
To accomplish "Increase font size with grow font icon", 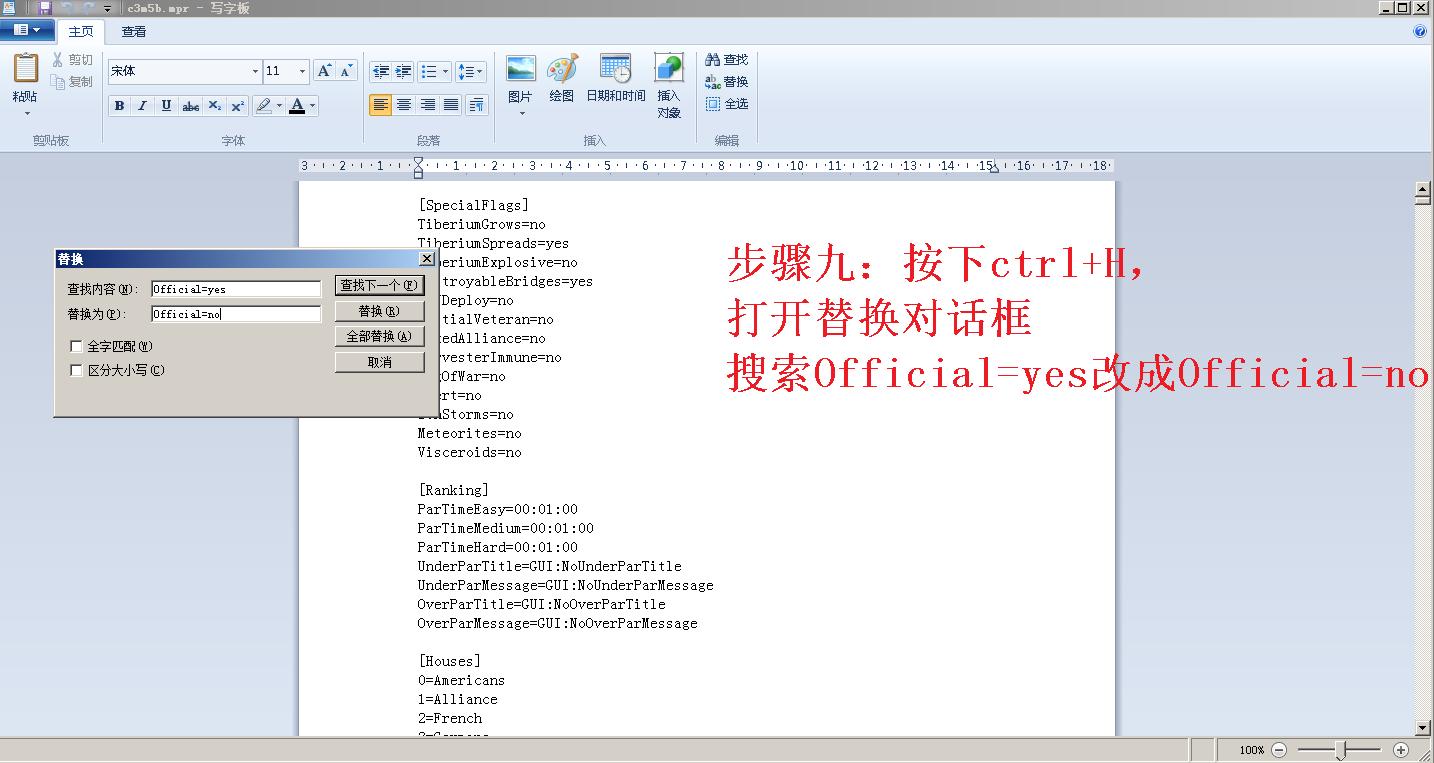I will click(324, 71).
